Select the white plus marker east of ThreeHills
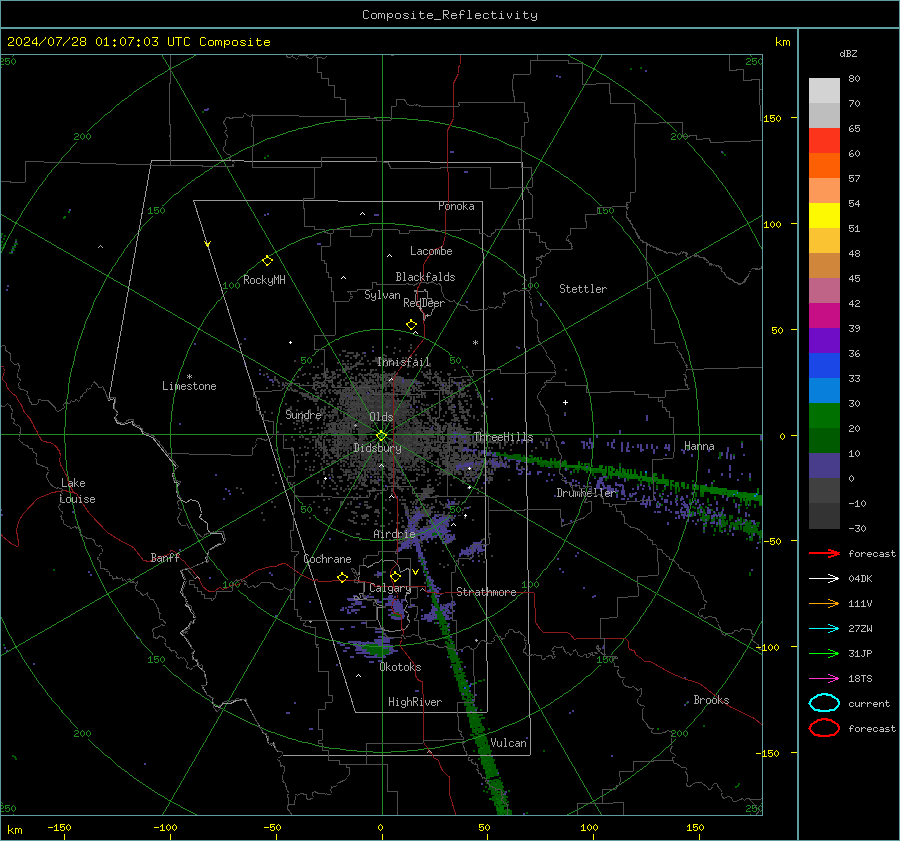This screenshot has width=900, height=841. (565, 402)
